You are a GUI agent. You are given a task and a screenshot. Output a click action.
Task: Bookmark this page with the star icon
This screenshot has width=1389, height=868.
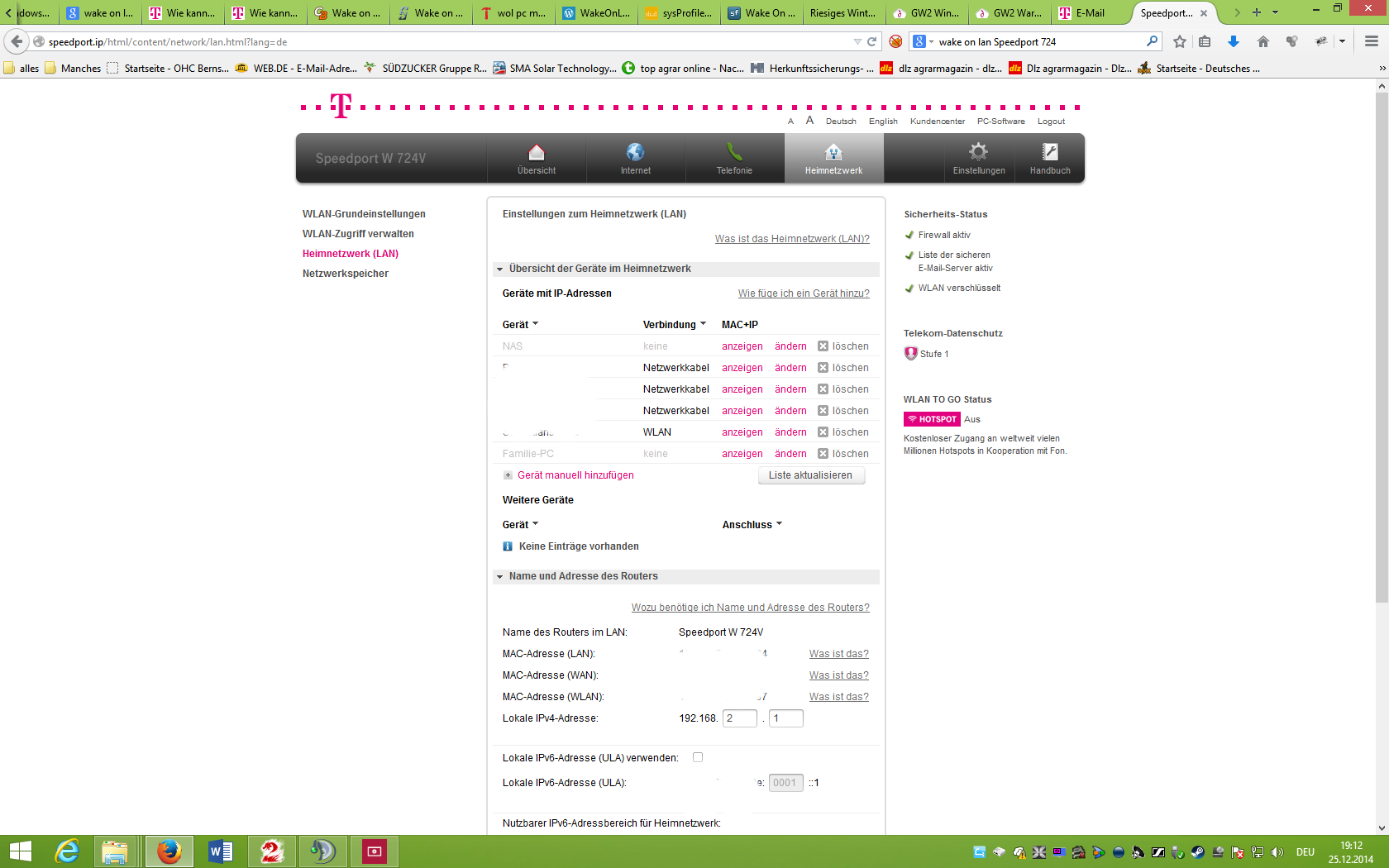pos(1180,41)
